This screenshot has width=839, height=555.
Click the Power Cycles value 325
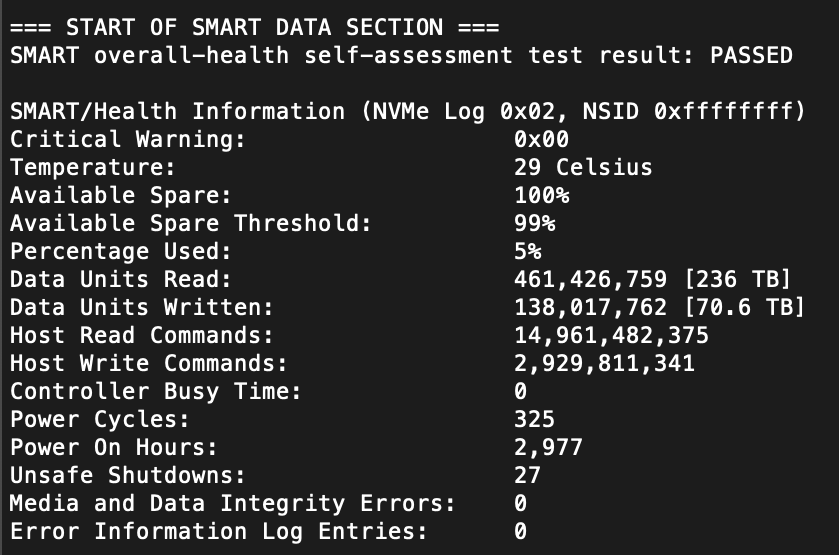[534, 419]
